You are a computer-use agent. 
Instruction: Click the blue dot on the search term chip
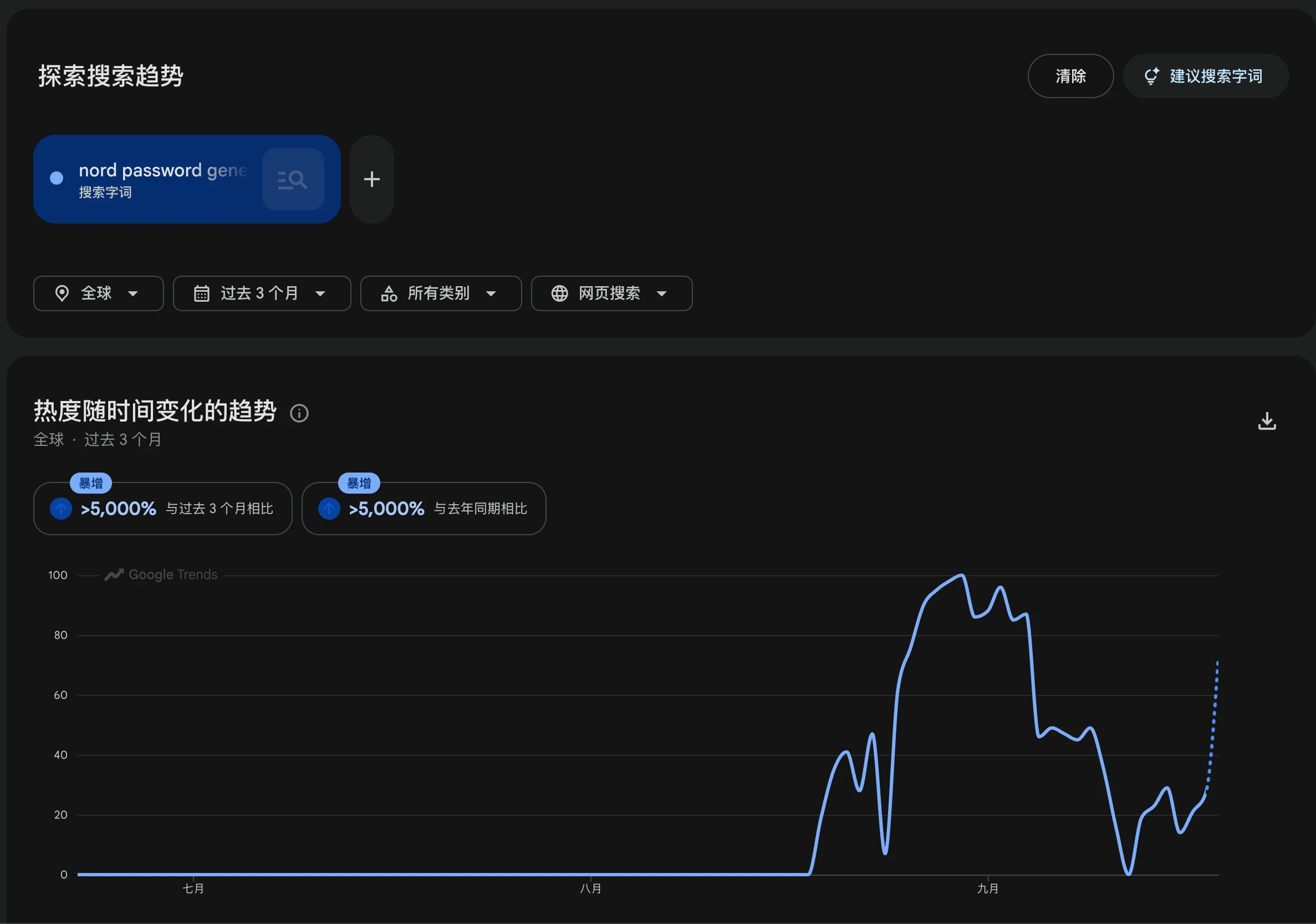[57, 179]
